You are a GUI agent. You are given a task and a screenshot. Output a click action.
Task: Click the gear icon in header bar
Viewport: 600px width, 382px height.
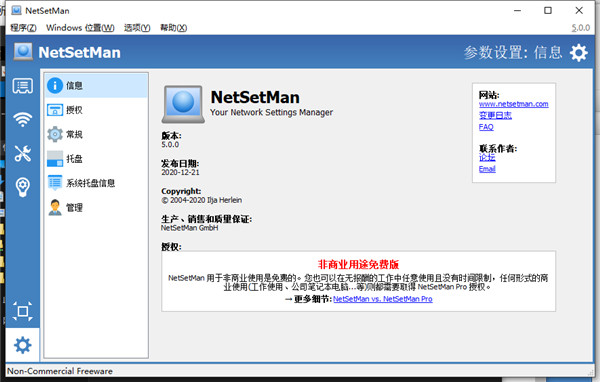click(579, 52)
